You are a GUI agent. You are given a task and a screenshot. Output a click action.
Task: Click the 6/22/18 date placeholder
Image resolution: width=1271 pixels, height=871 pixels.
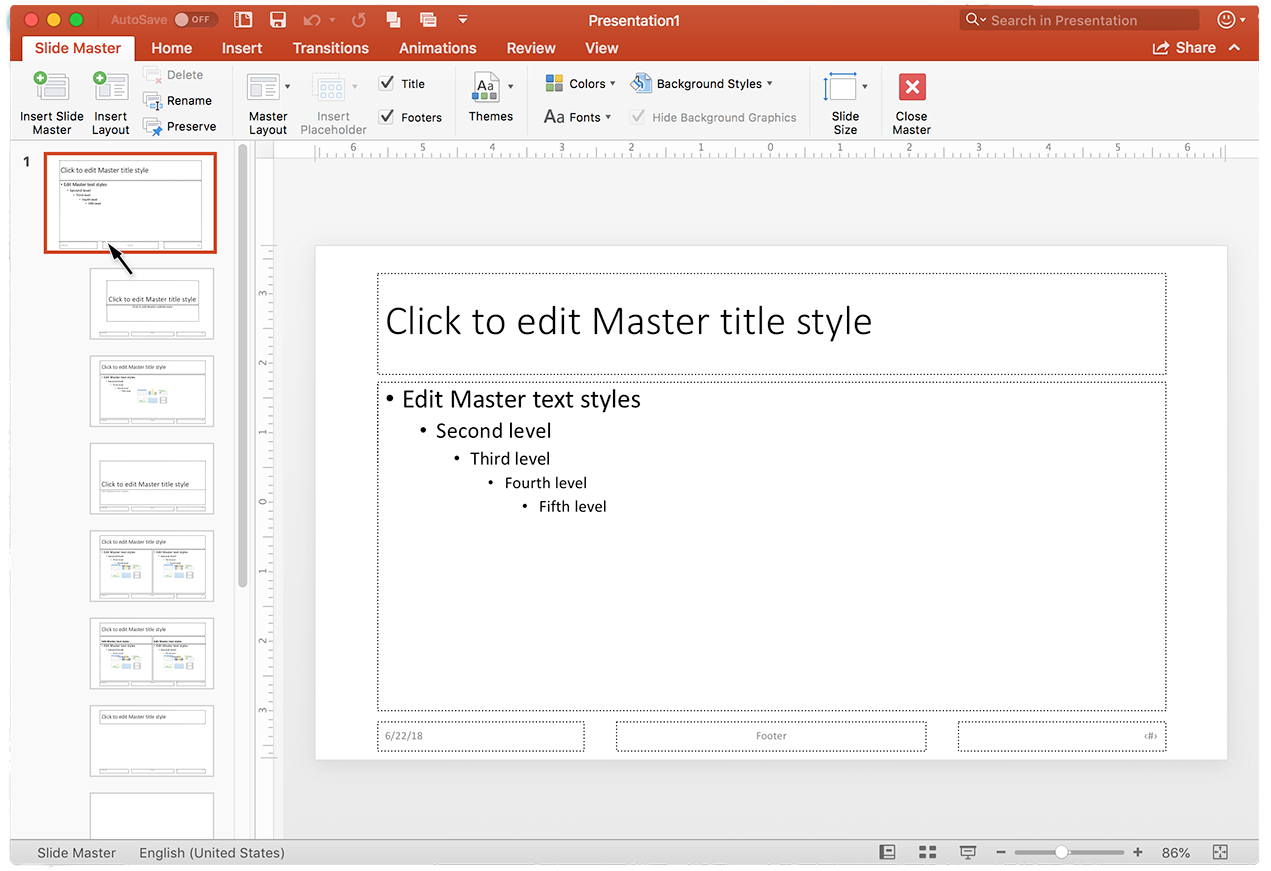tap(481, 736)
